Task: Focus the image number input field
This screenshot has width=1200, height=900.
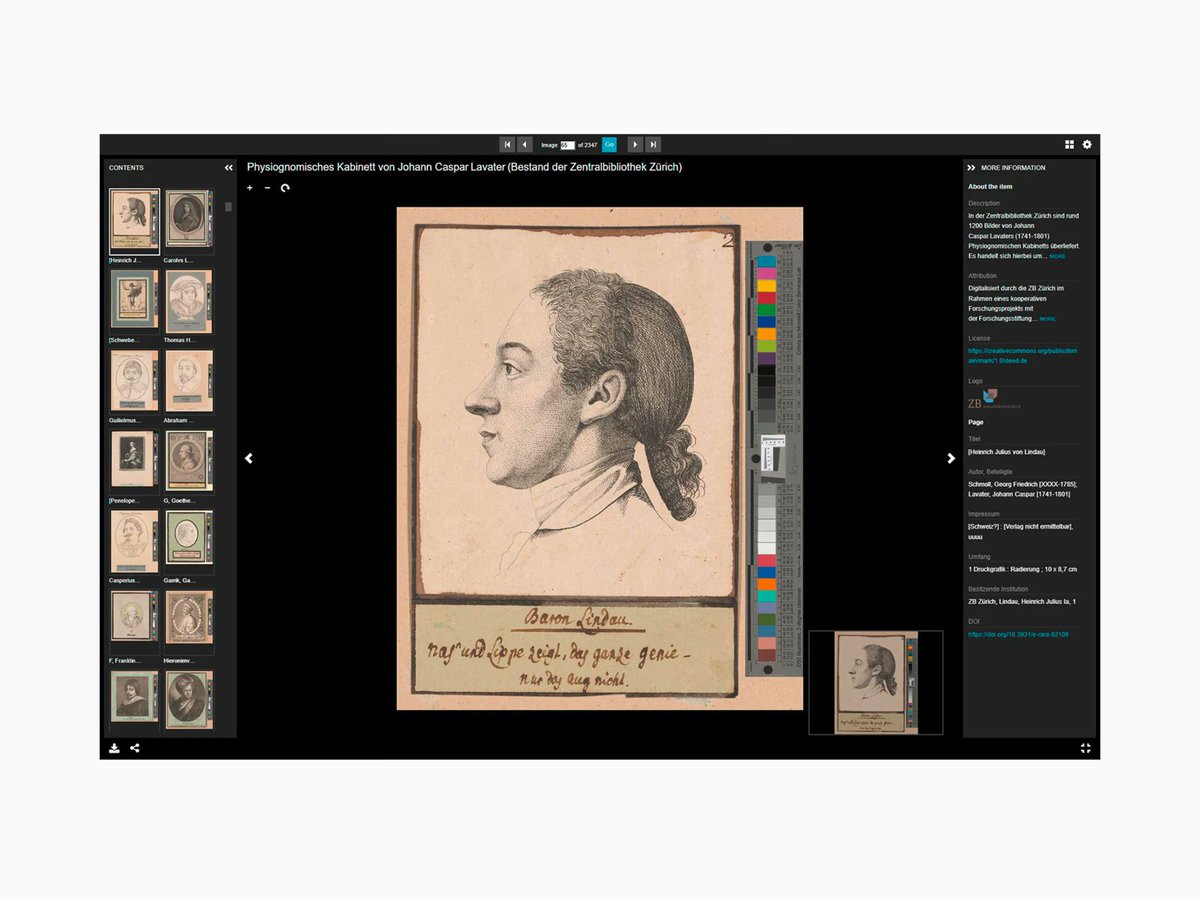Action: coord(568,145)
